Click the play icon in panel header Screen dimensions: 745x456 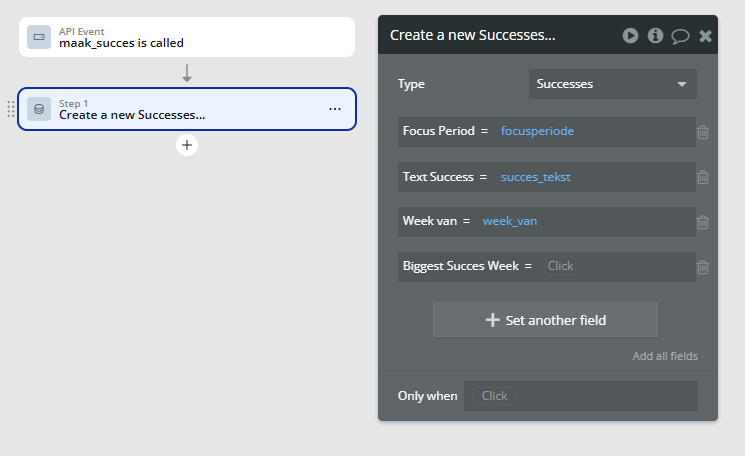[x=630, y=36]
